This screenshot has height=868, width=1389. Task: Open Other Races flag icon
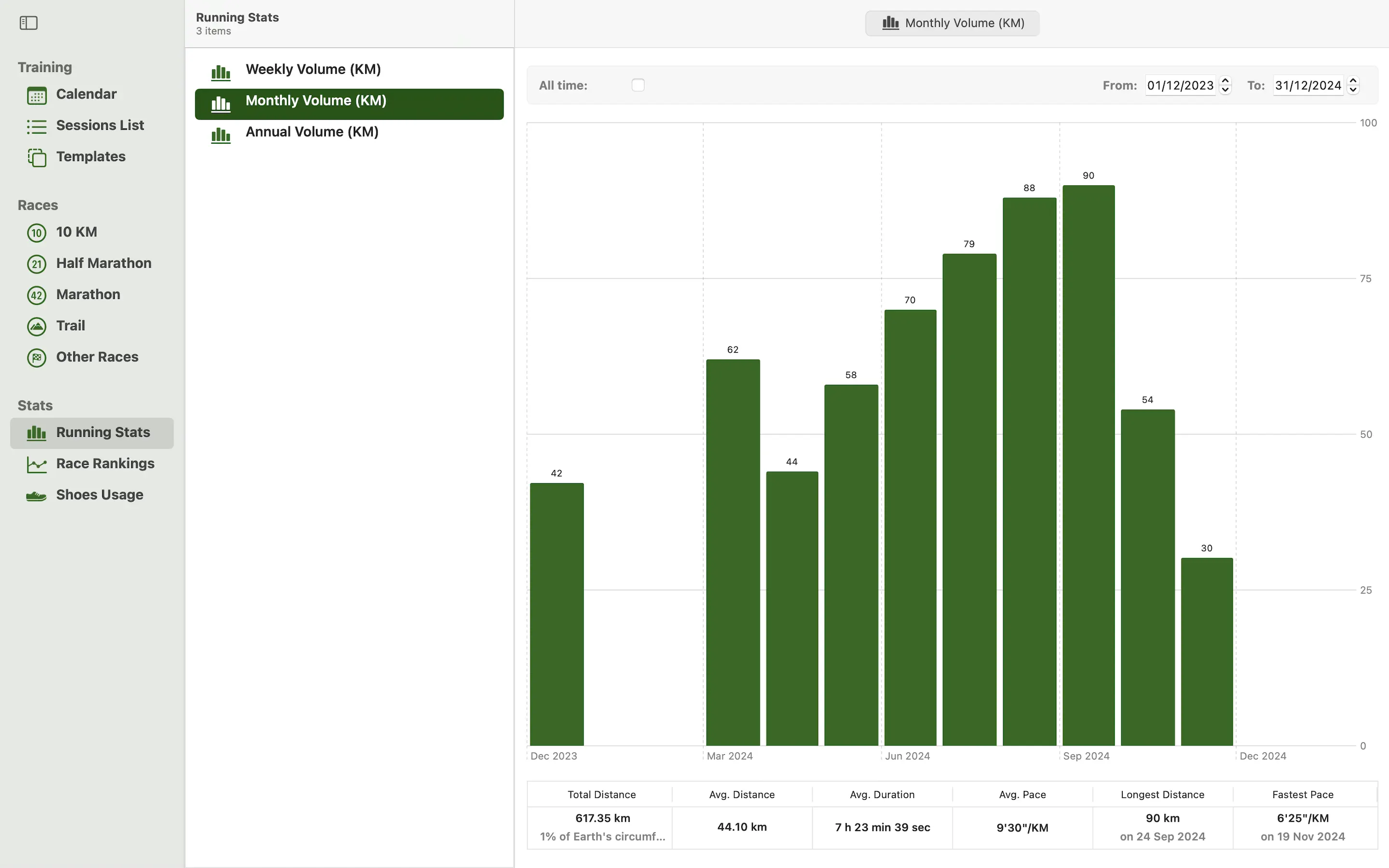pos(37,358)
